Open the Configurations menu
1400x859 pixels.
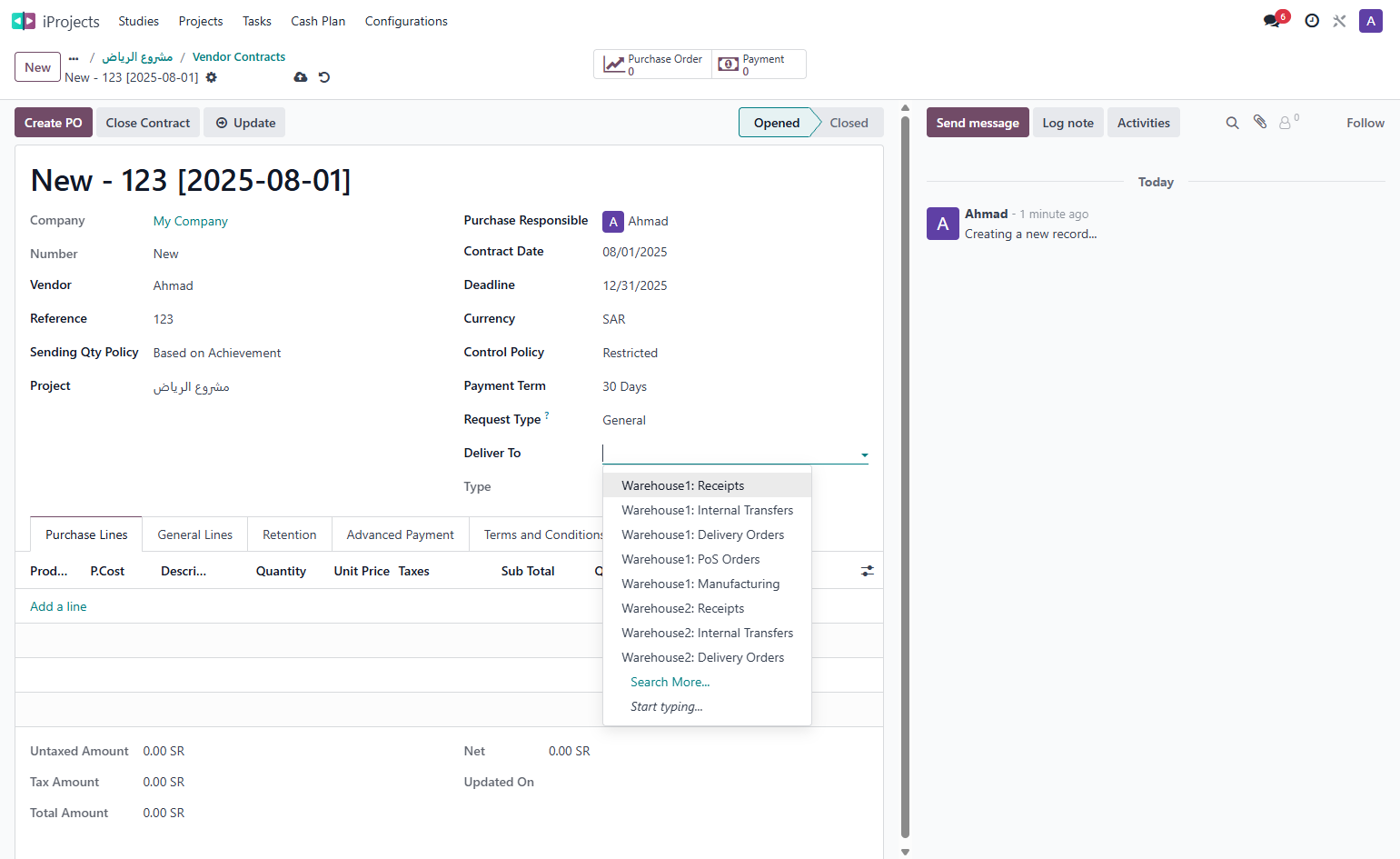pos(406,21)
